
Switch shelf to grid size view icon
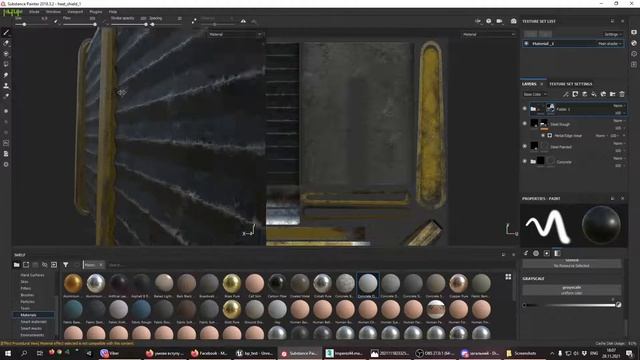click(x=508, y=277)
